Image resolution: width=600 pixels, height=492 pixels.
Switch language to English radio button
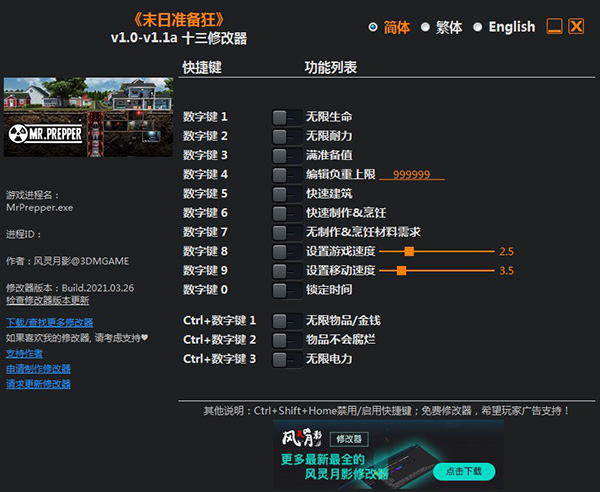[478, 27]
